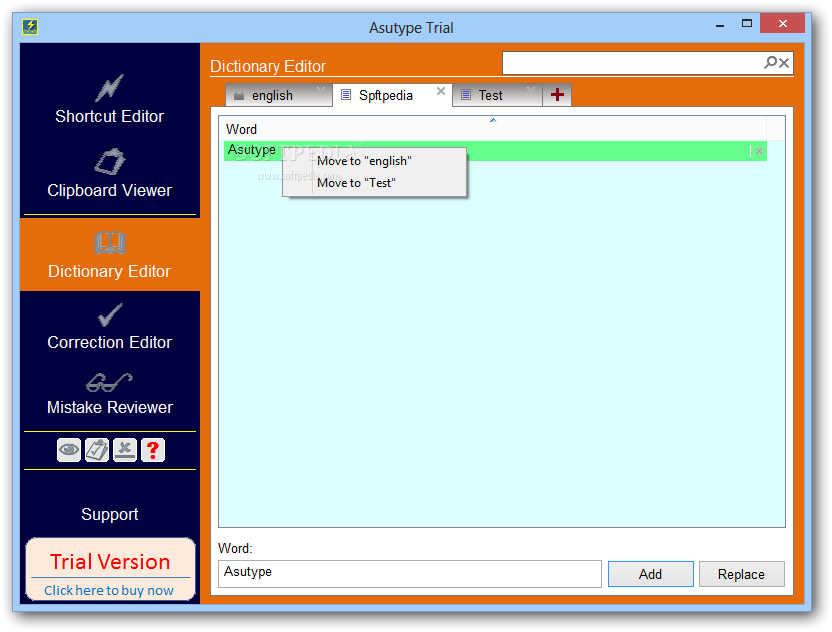Select the Dictionary Editor book icon

[110, 243]
